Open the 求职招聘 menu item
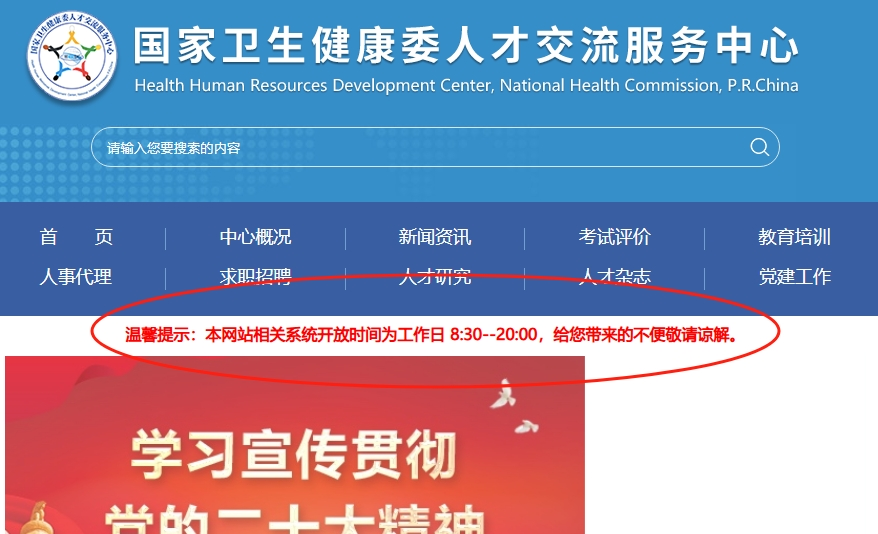The height and width of the screenshot is (534, 878). [255, 277]
